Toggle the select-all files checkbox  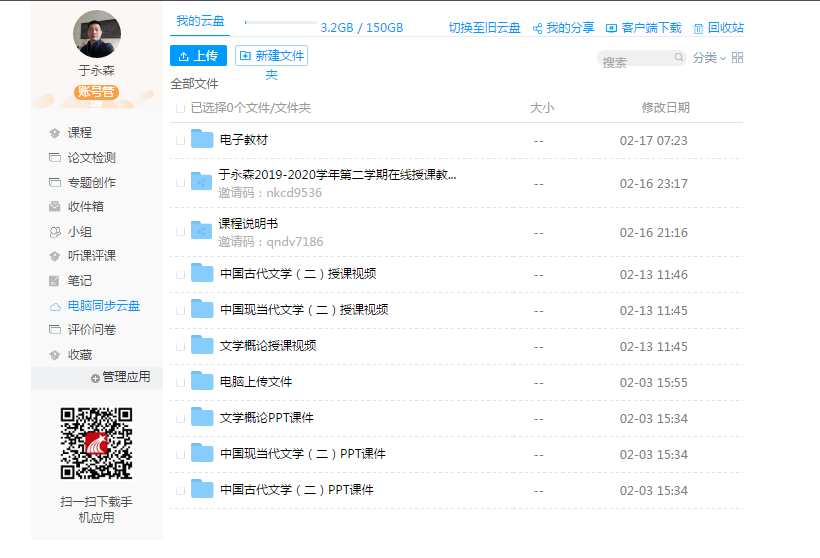pos(181,108)
